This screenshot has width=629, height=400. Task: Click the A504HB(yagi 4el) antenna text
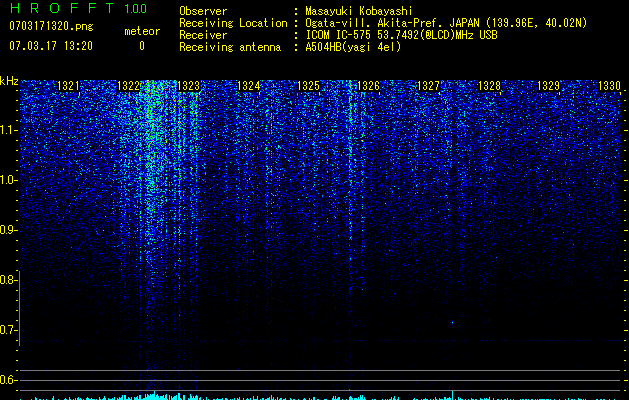353,47
